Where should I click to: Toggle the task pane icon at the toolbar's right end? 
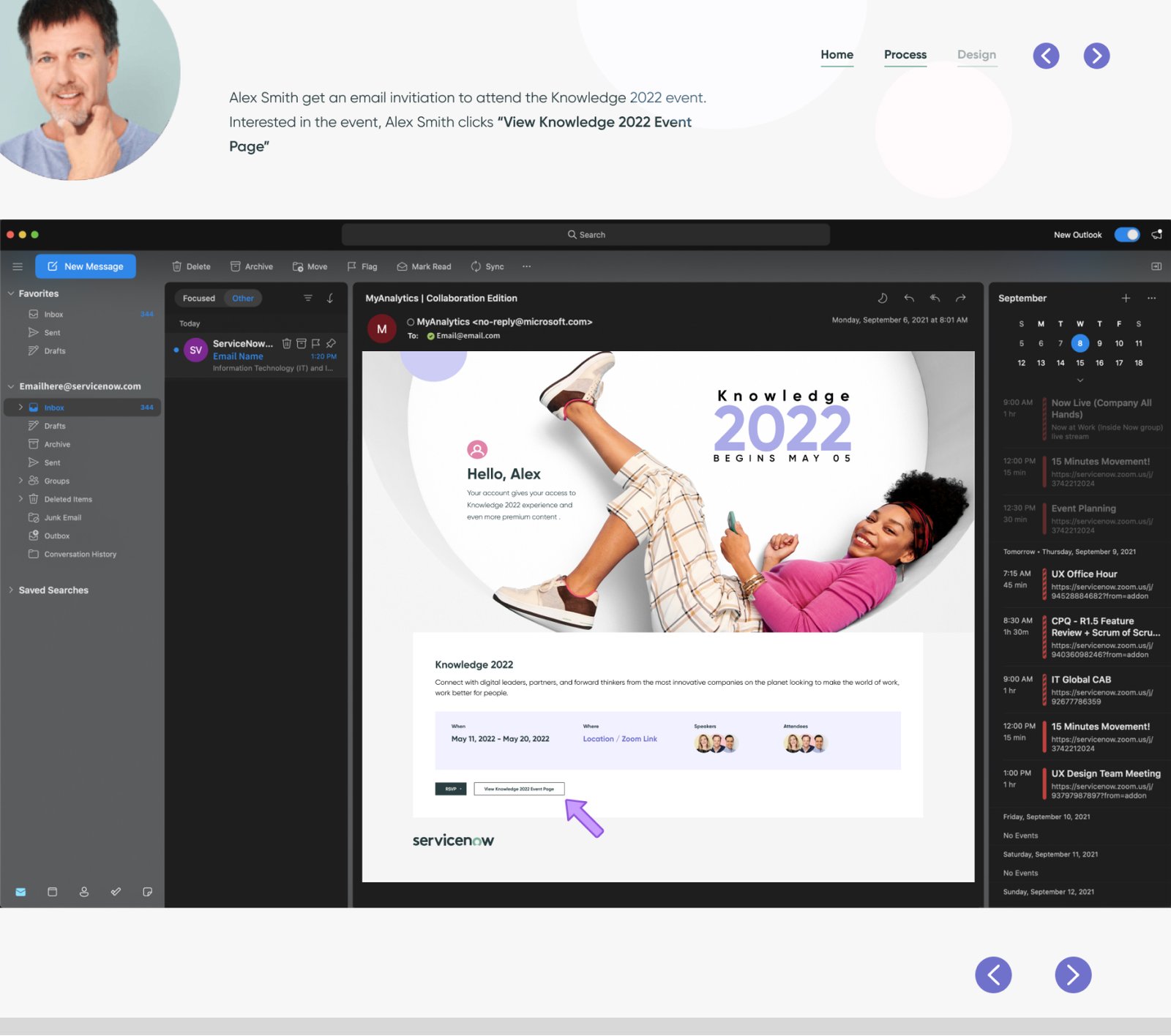[1156, 266]
